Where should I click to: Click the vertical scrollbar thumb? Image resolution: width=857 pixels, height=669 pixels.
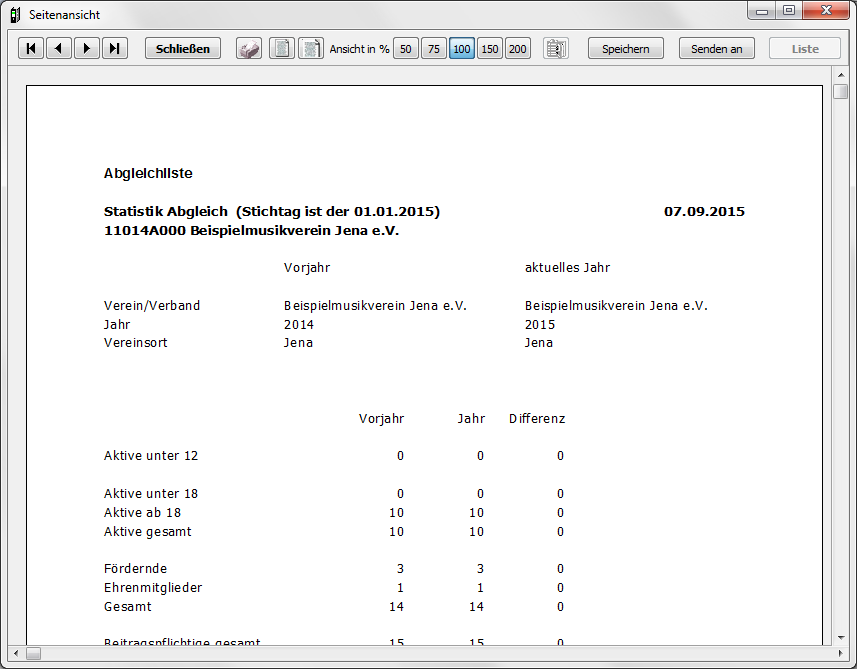[x=841, y=92]
